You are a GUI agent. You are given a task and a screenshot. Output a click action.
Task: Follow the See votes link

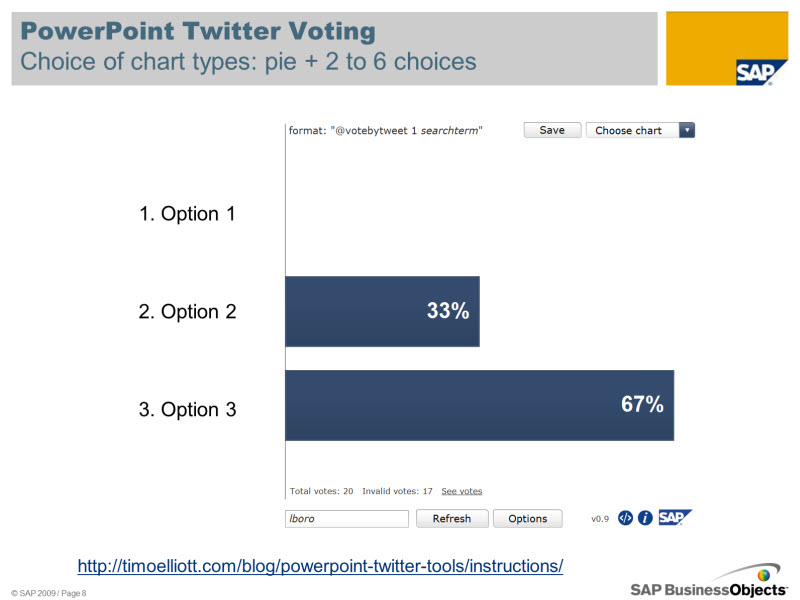(x=462, y=491)
